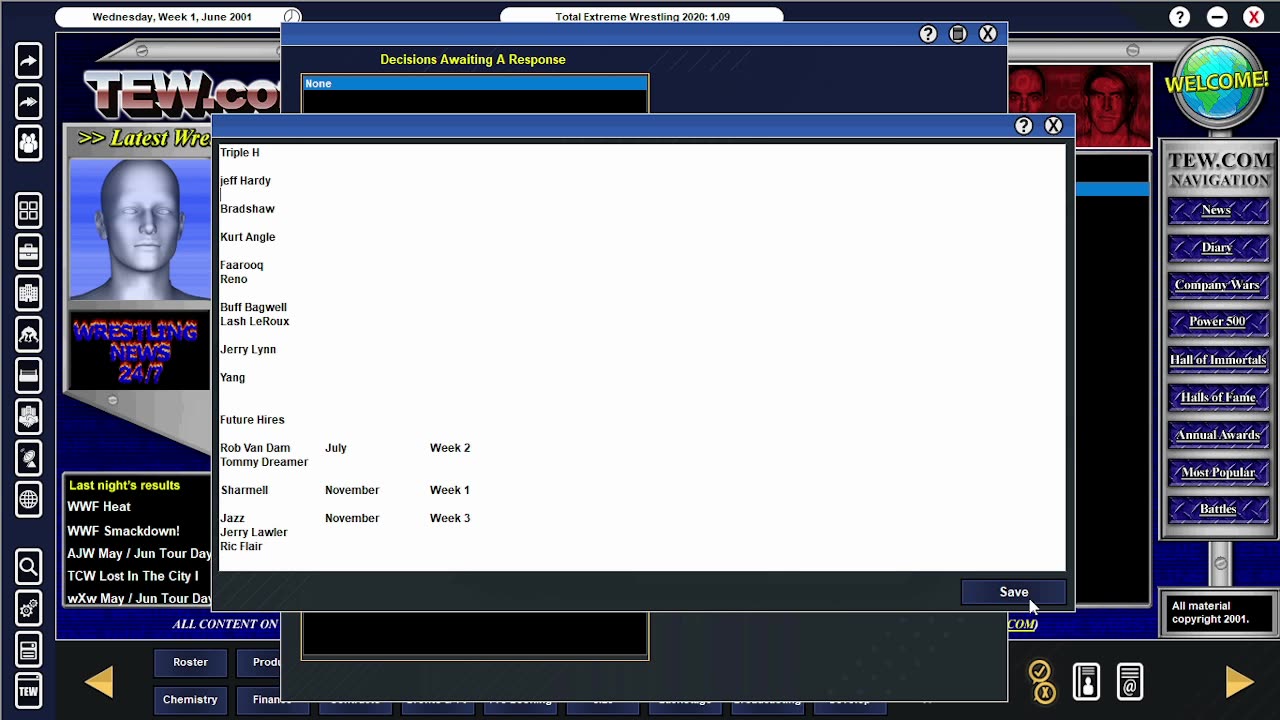Open the satellite dish broadcasting icon
The width and height of the screenshot is (1280, 720).
pyautogui.click(x=28, y=458)
